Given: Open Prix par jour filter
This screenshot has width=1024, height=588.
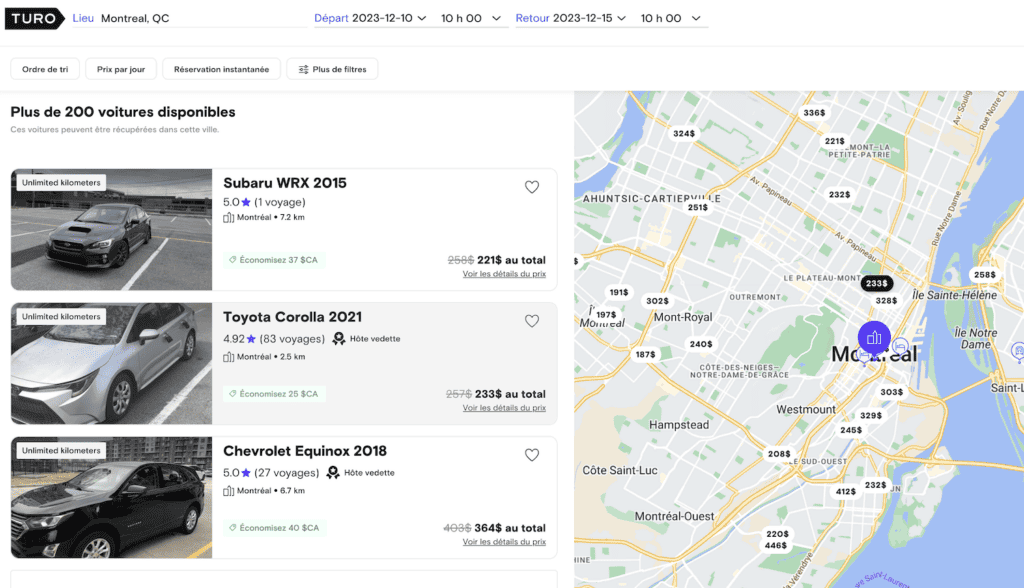Looking at the screenshot, I should click(120, 68).
